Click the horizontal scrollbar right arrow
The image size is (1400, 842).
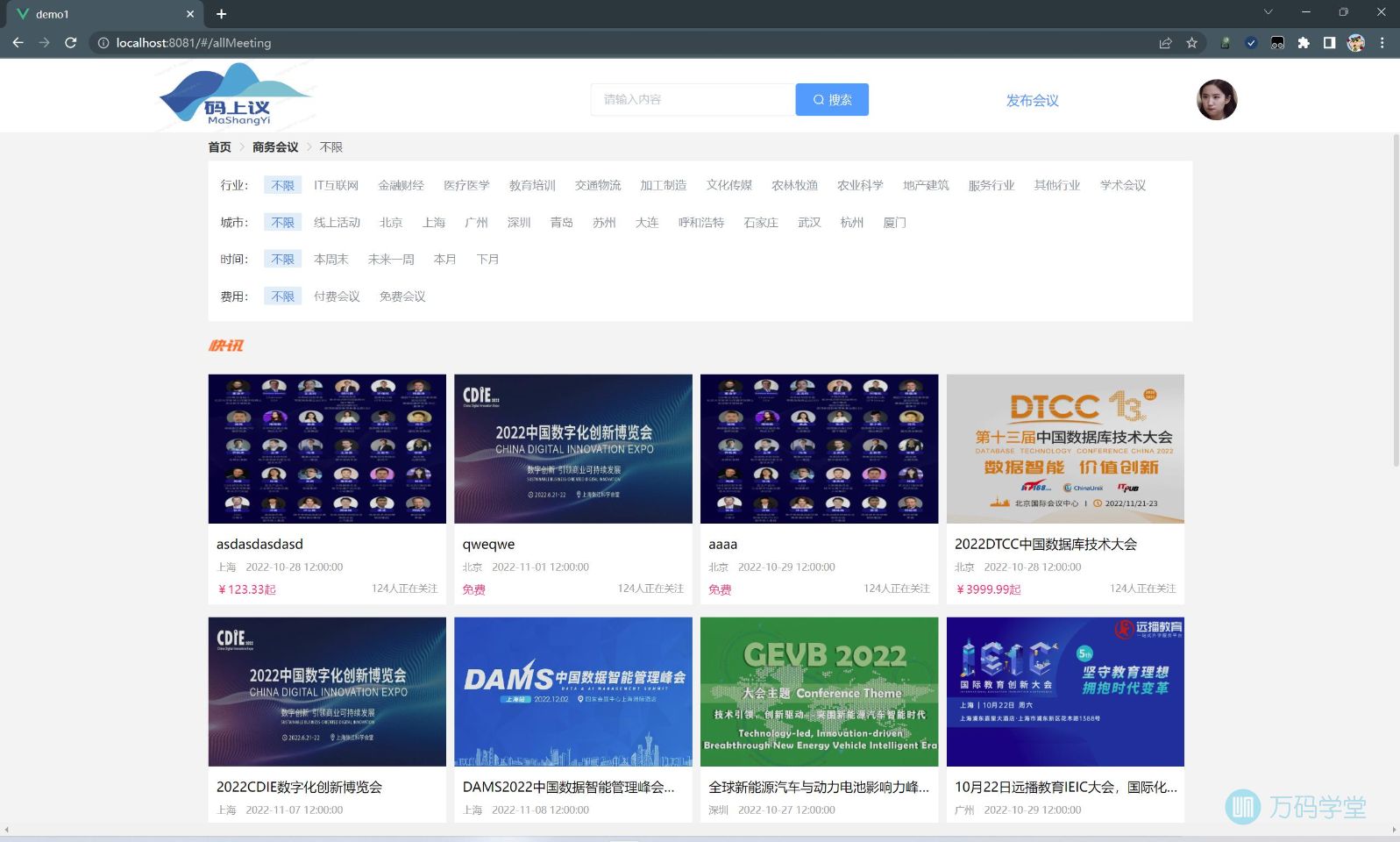(1394, 830)
